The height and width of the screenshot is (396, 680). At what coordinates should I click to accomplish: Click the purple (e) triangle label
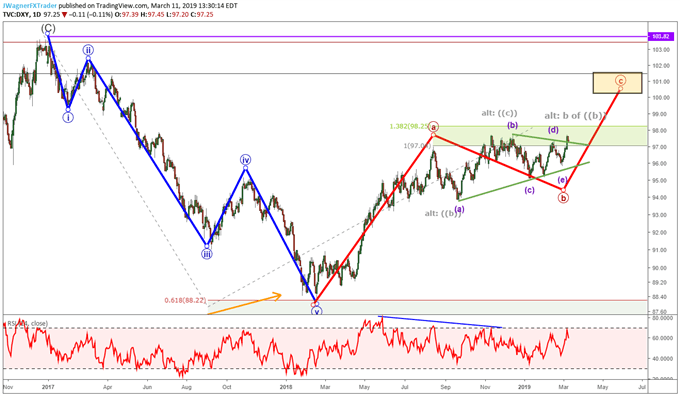click(562, 180)
